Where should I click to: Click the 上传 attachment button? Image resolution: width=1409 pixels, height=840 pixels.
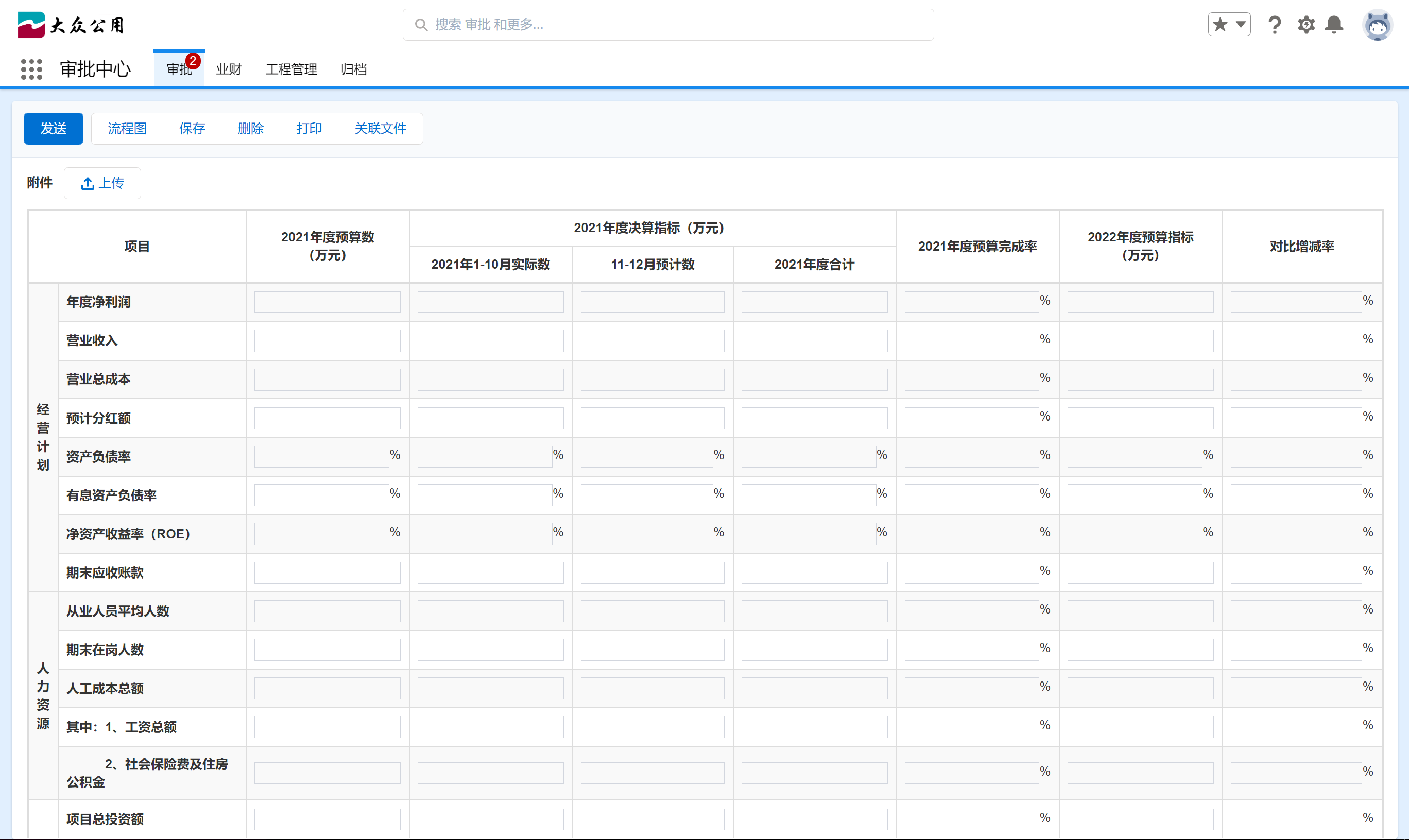(x=102, y=183)
